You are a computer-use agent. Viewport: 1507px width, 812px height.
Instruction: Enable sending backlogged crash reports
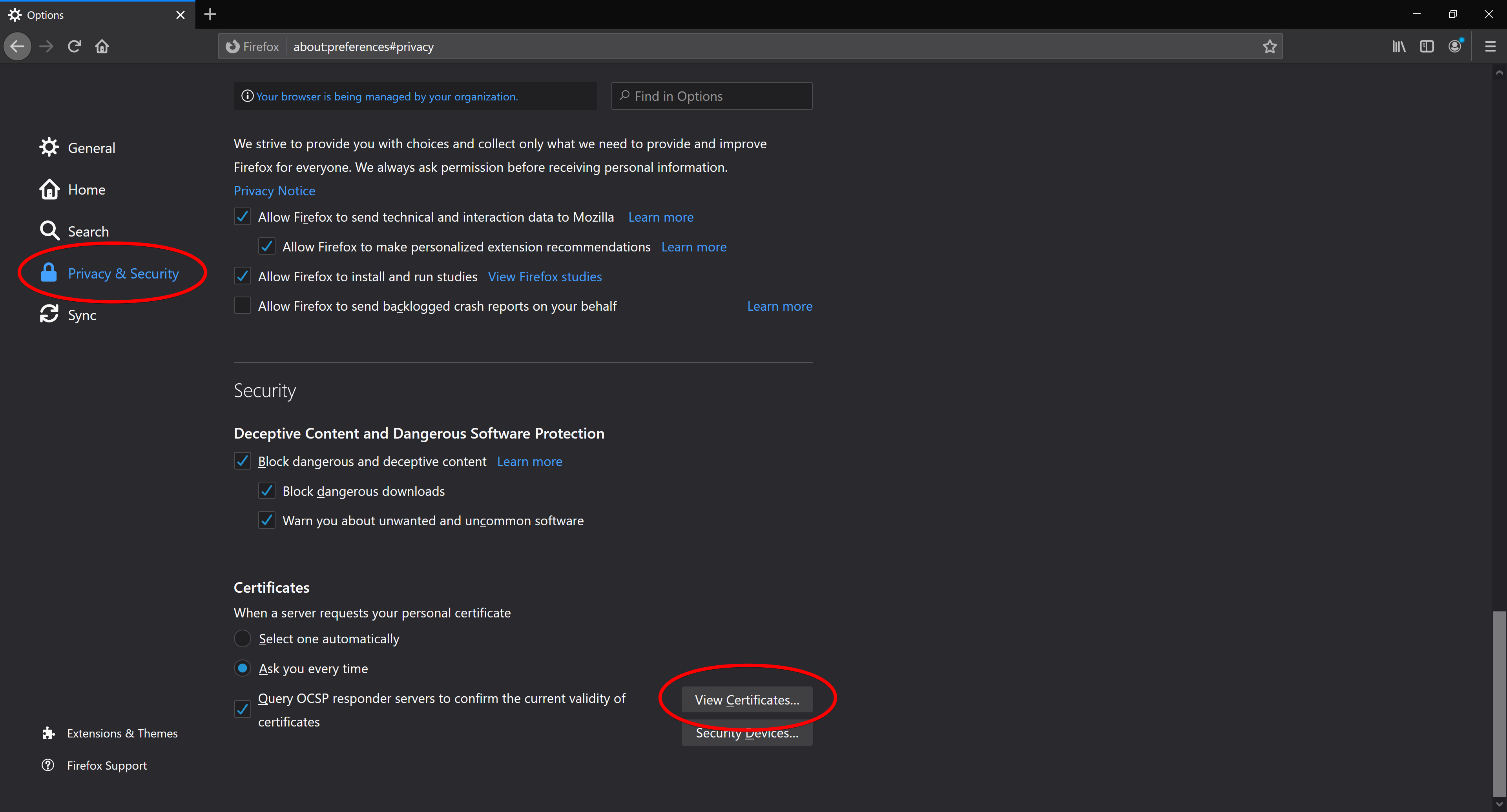(x=243, y=306)
